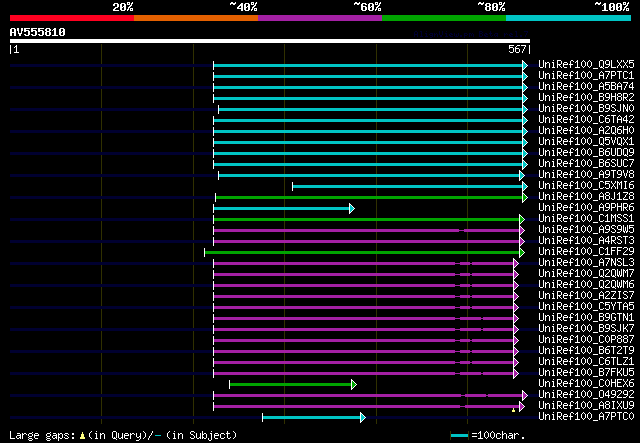
Task: Open the UniRef100_Q2QWM7 hit label
Action: pyautogui.click(x=586, y=273)
